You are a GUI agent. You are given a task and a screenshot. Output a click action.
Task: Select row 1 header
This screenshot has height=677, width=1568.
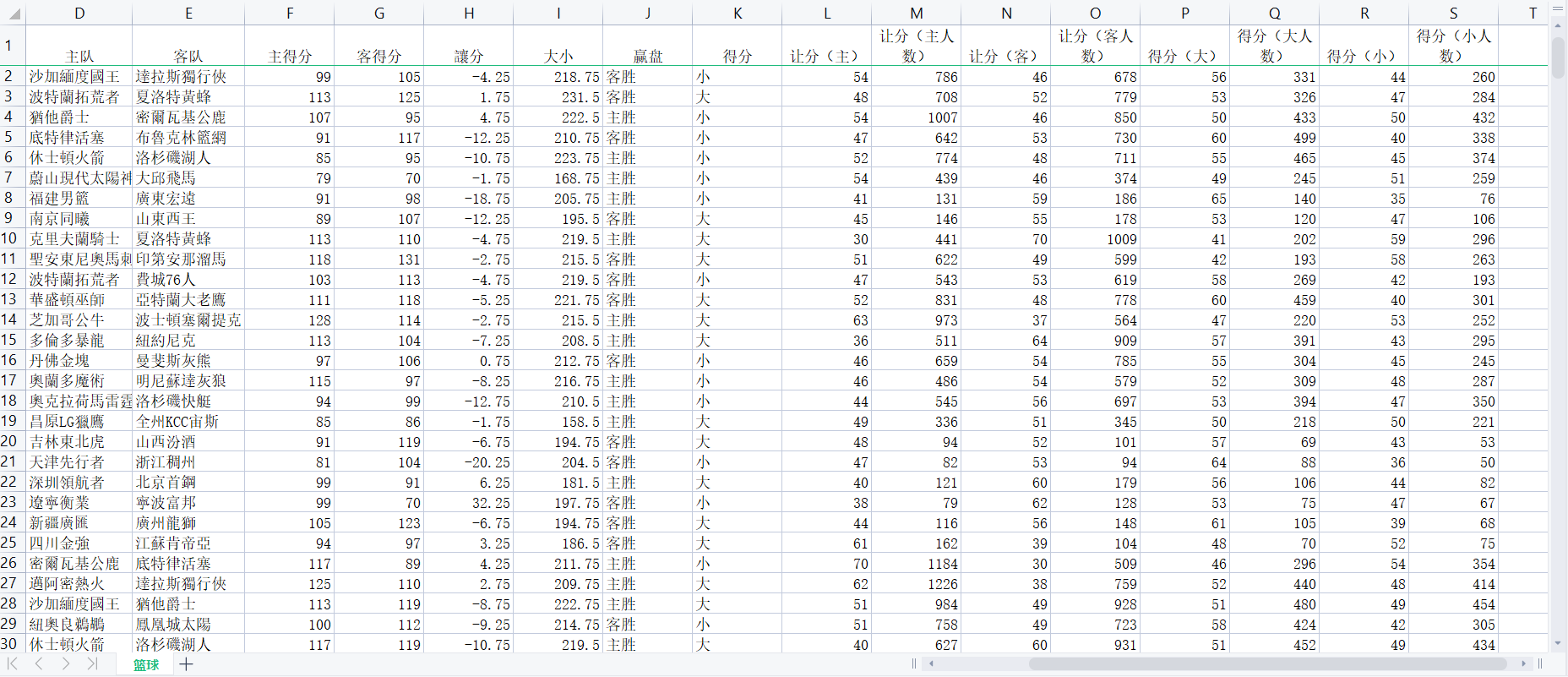point(13,46)
